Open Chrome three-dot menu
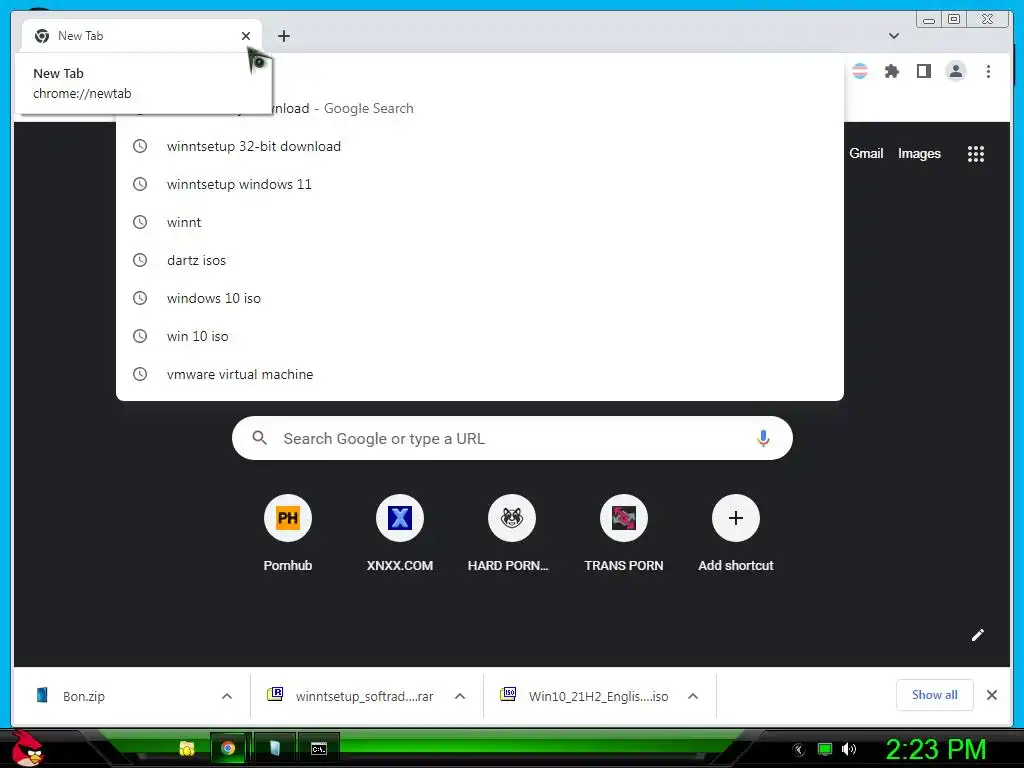 tap(988, 71)
